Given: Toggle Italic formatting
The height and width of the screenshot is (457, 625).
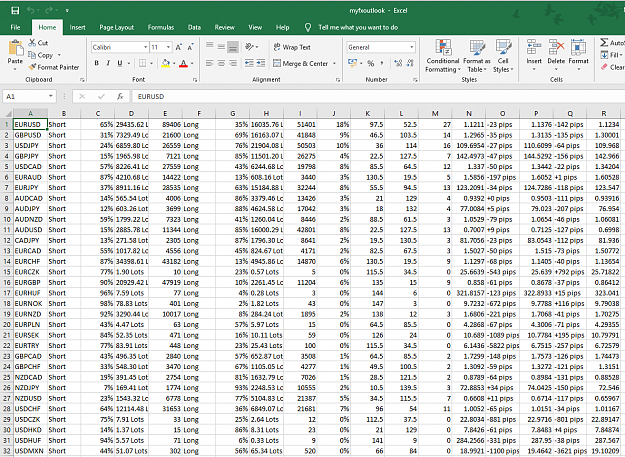Looking at the screenshot, I should (108, 63).
